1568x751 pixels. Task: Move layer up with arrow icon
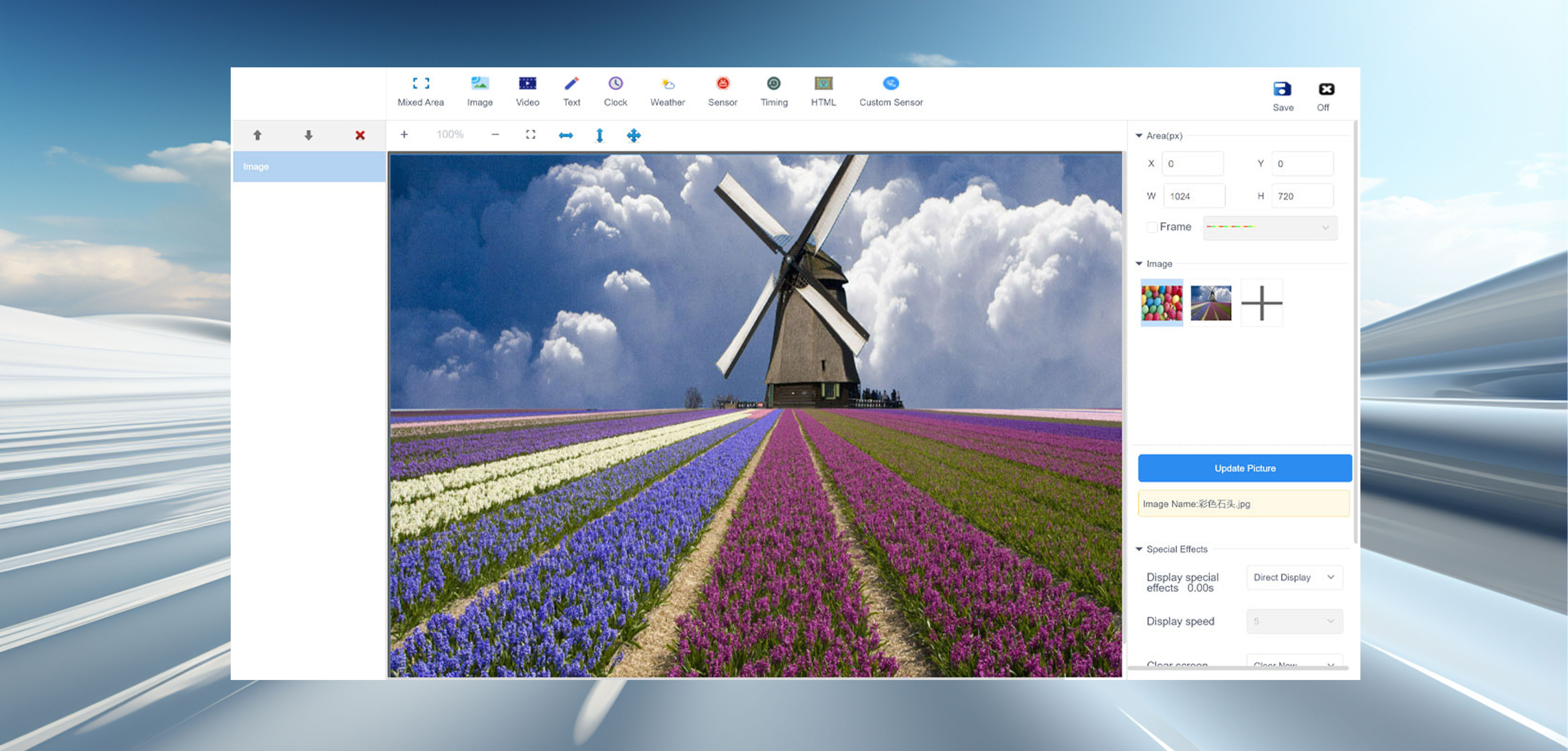(x=257, y=135)
